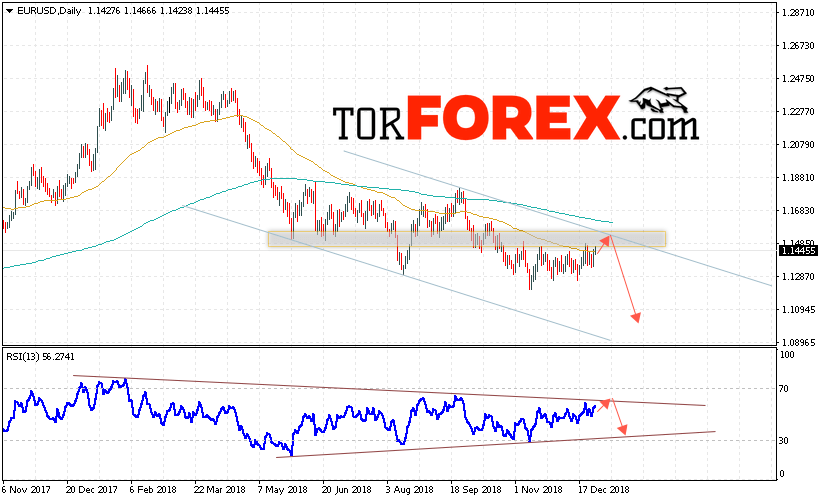The image size is (822, 501).
Task: Select the 1.24750 price axis label
Action: point(798,79)
